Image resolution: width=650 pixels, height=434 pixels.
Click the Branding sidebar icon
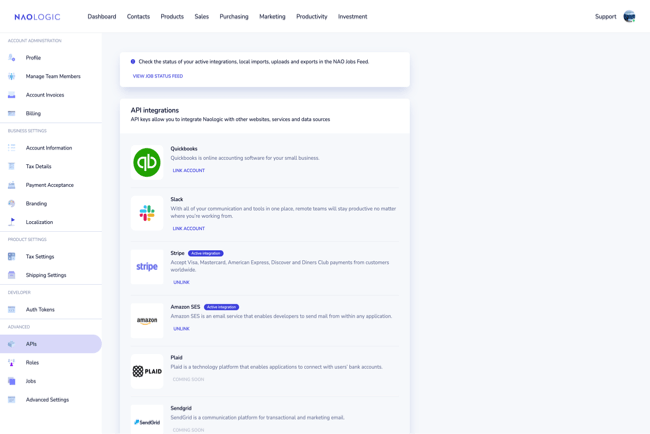(x=12, y=204)
